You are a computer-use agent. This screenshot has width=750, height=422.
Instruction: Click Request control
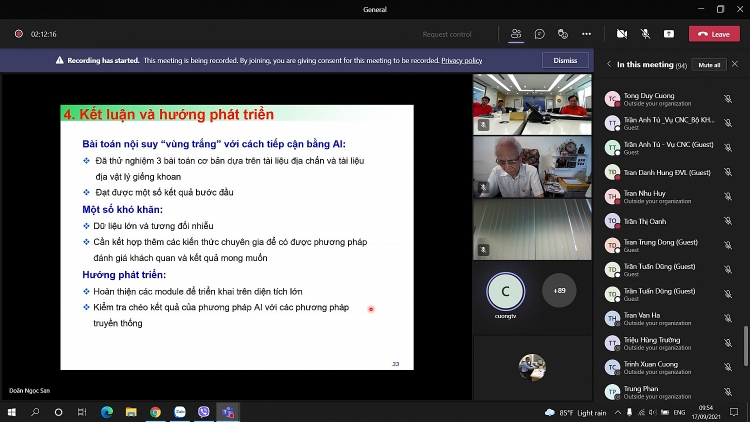coord(447,34)
